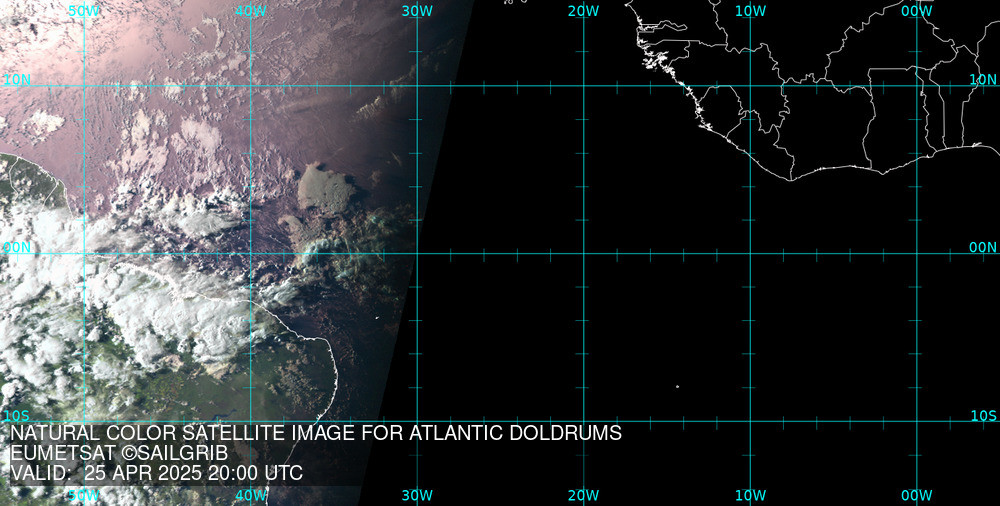Click the 40W longitude label on the bottom edge
This screenshot has height=506, width=1000.
(x=251, y=495)
